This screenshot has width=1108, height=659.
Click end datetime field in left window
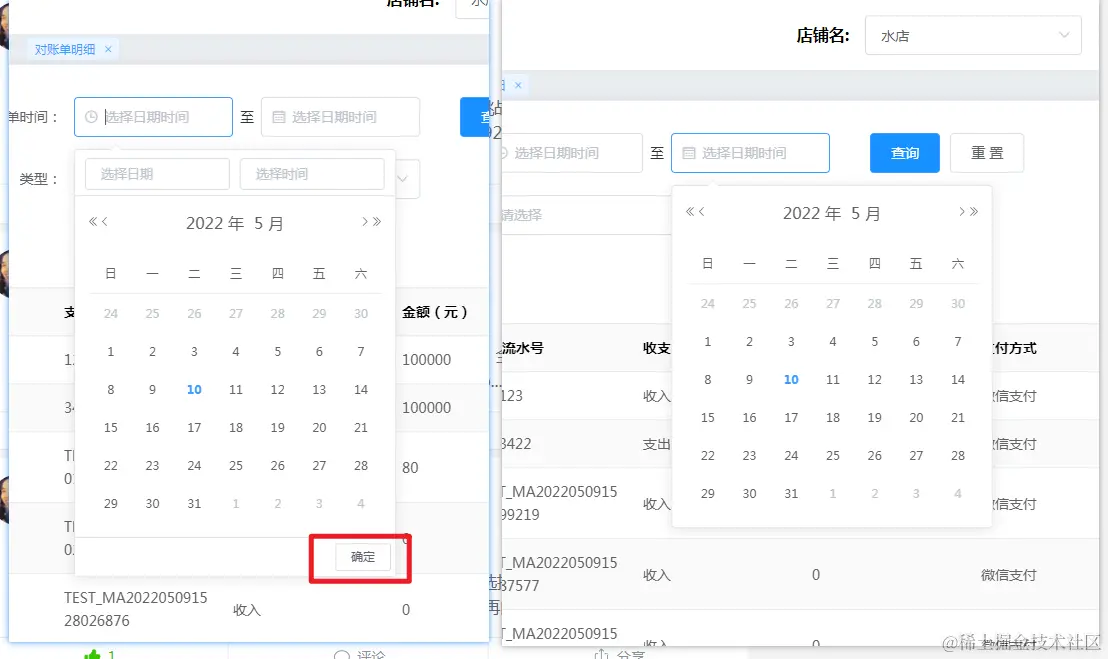340,117
